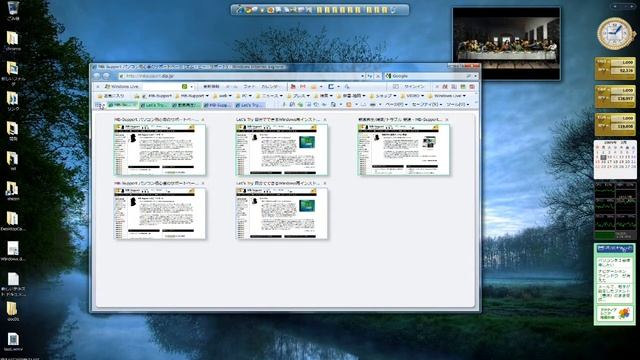Viewport: 640px width, 360px height.
Task: Close top-left MB-Support thumbnail with its X
Action: [x=203, y=120]
